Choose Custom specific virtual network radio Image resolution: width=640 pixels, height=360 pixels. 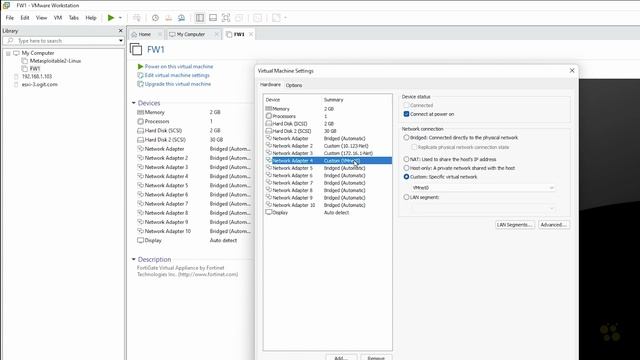(x=406, y=177)
